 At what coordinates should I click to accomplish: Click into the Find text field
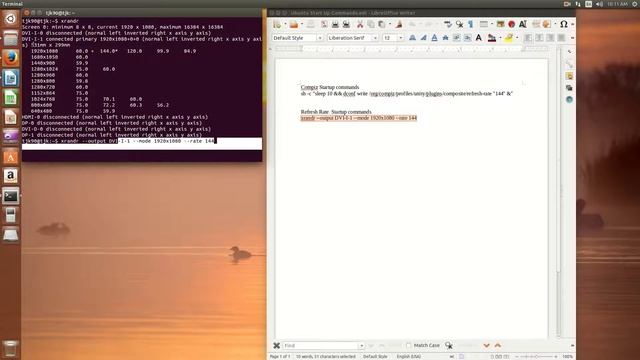coord(320,346)
